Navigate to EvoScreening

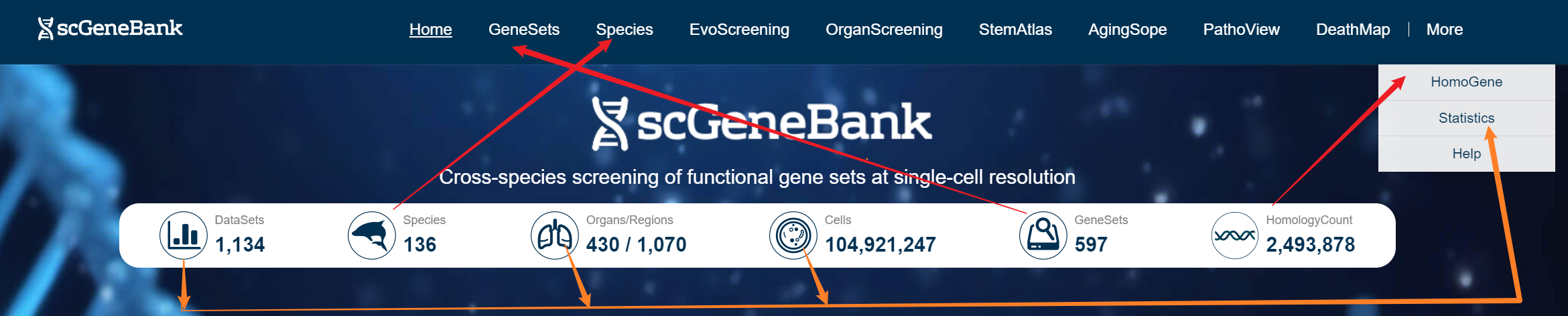739,30
